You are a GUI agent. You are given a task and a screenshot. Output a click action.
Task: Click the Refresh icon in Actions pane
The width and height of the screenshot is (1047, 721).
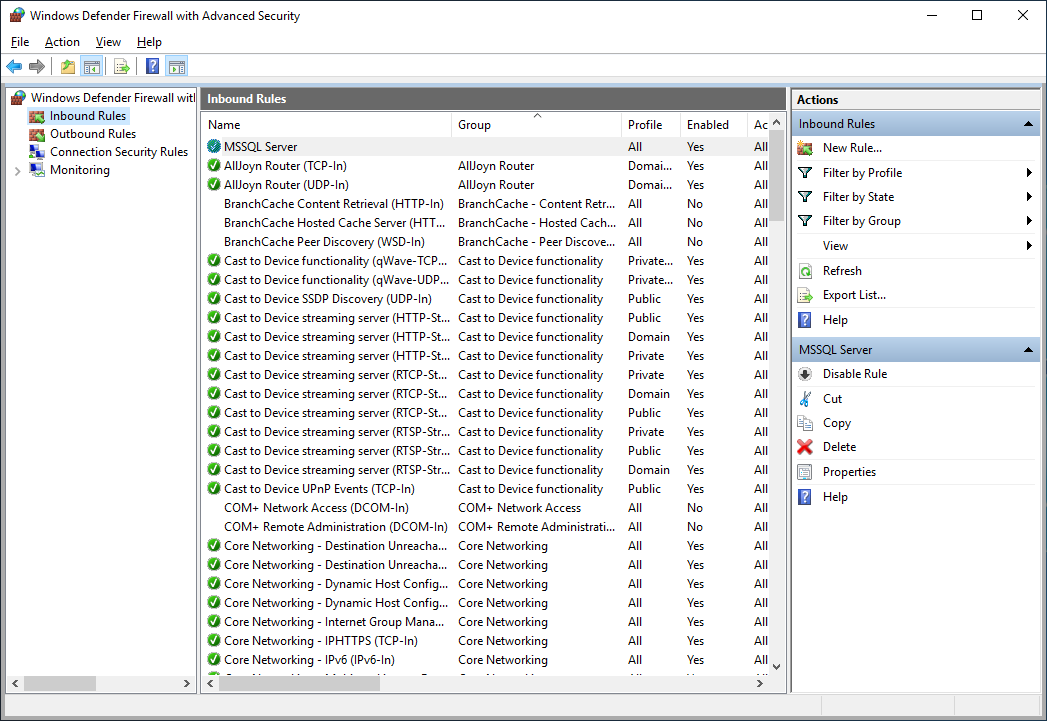pos(805,271)
